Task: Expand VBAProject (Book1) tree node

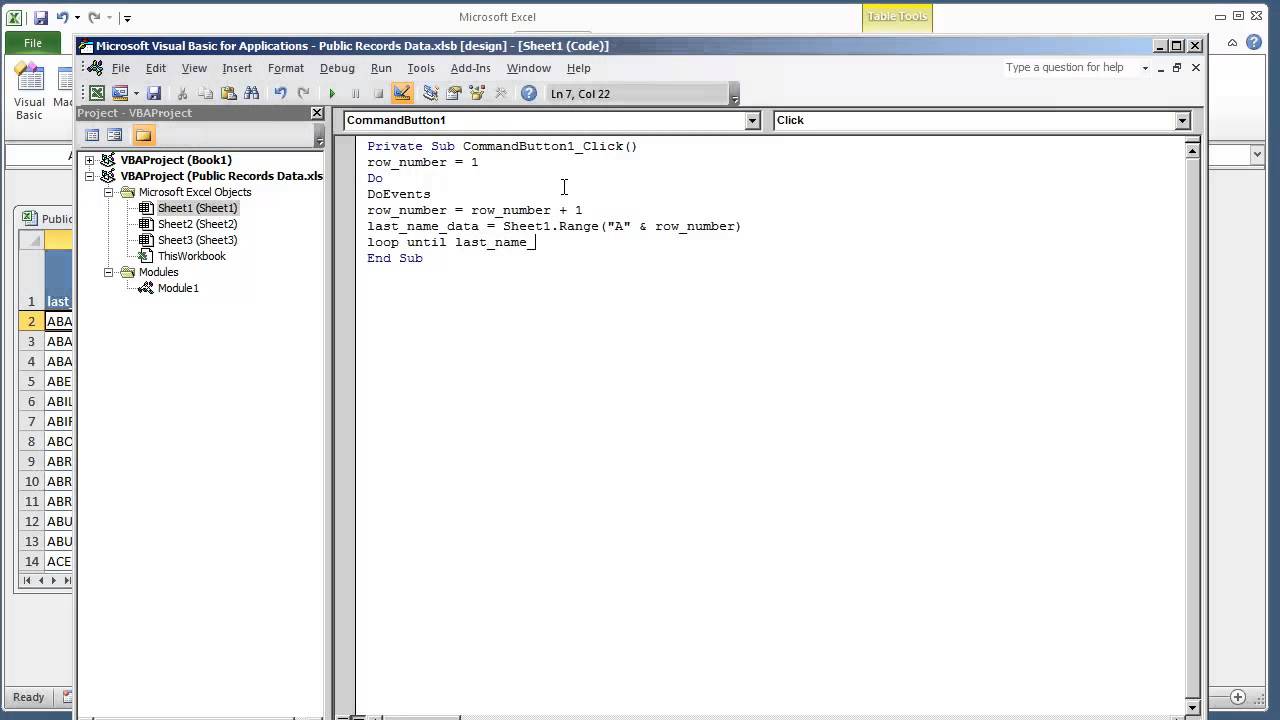Action: point(90,160)
